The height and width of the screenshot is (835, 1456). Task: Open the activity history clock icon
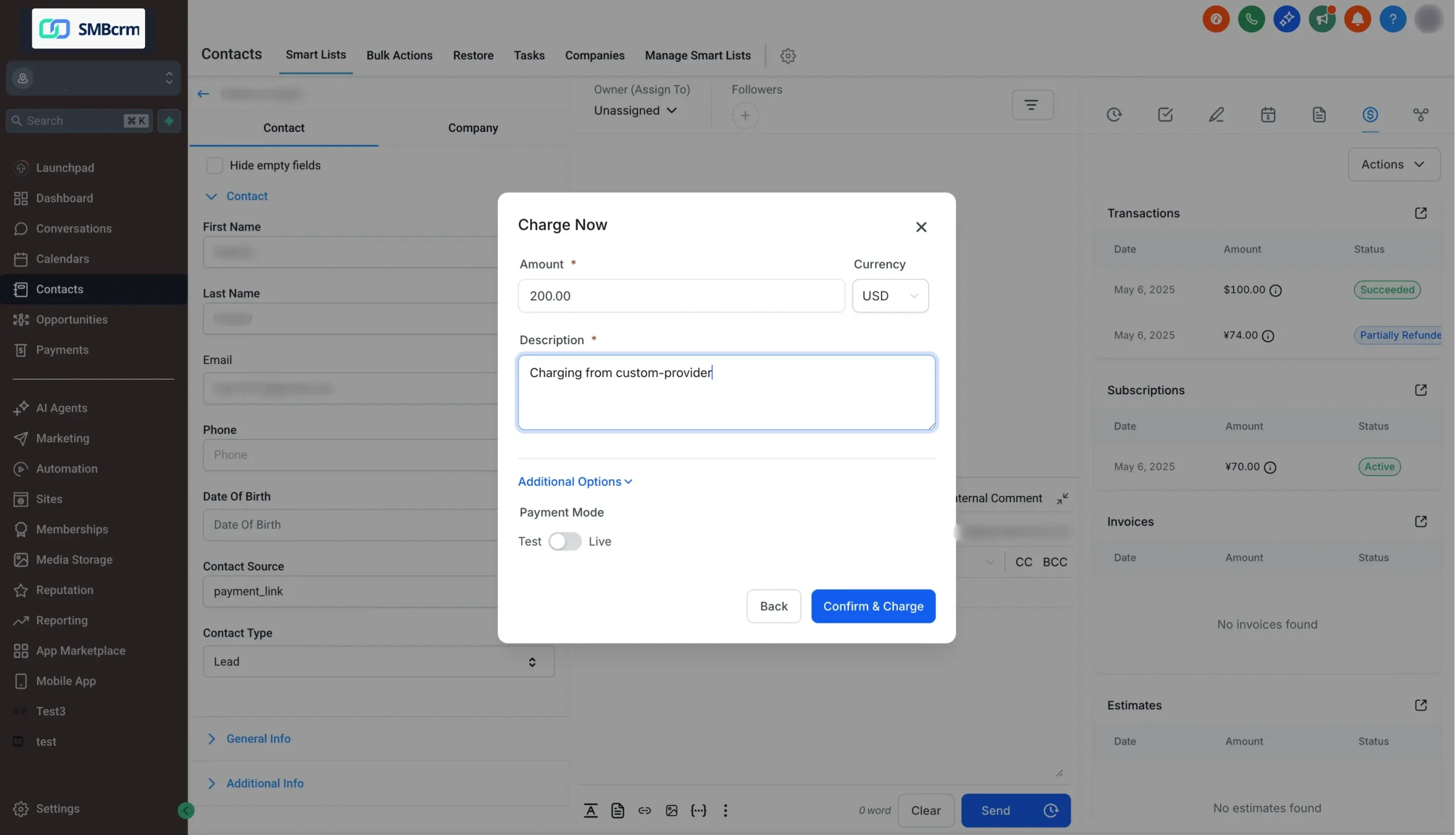click(x=1114, y=115)
